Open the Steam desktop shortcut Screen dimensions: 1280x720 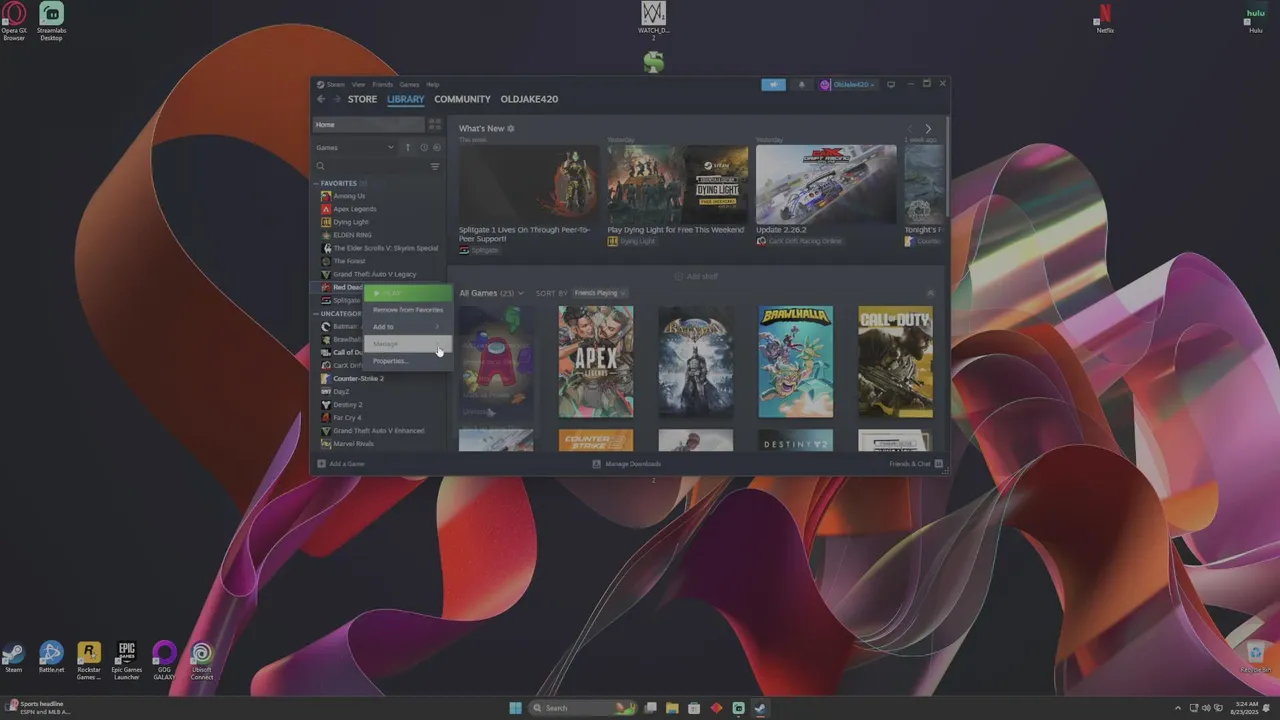13,658
